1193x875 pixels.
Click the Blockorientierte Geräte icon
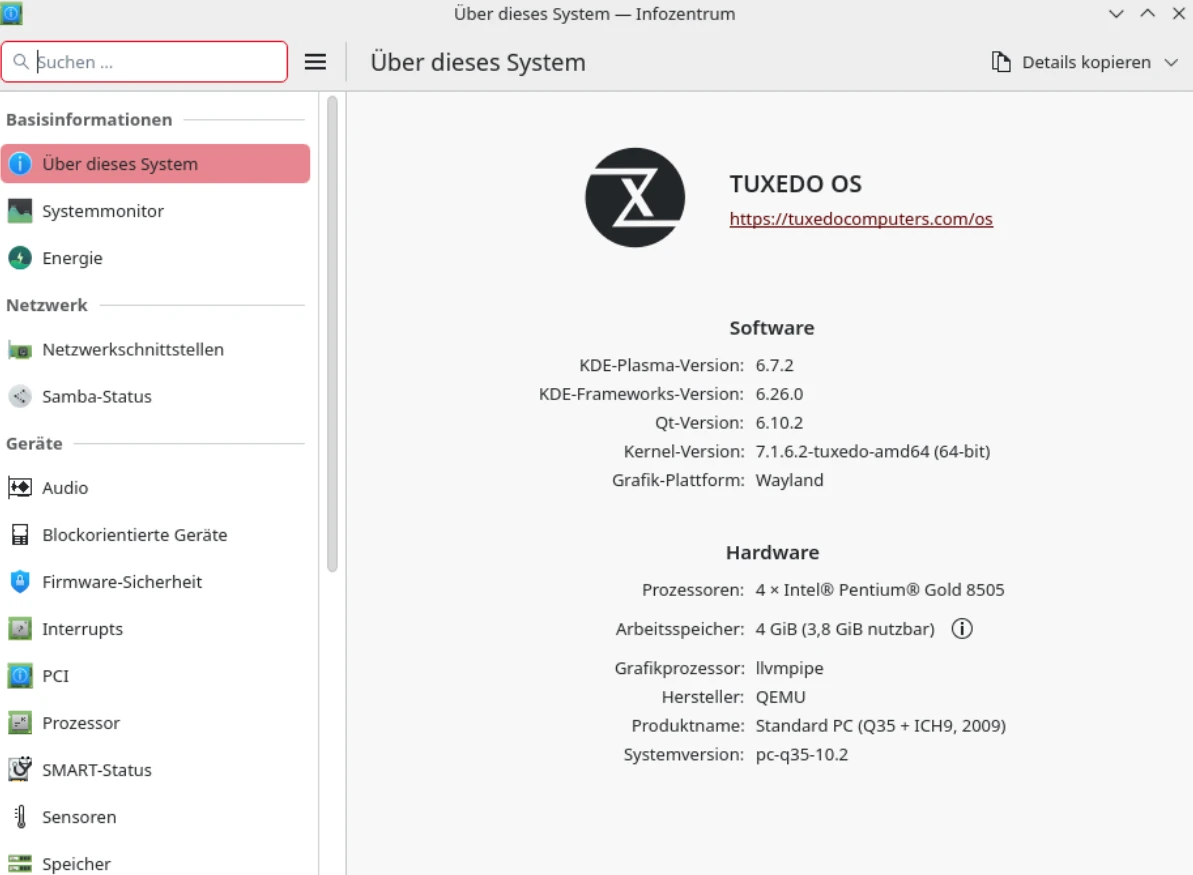point(20,535)
